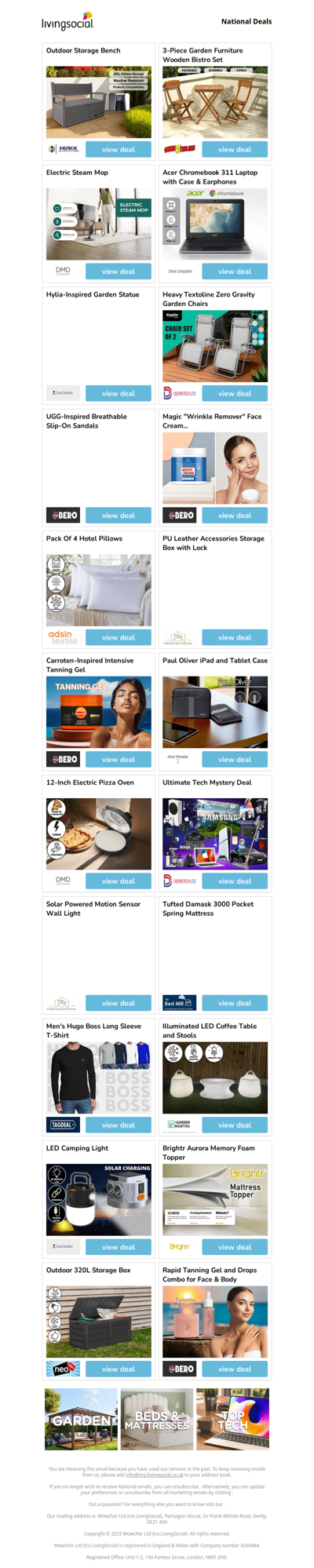Open National Deals link in header
Viewport: 314px width, 1568px height.
[246, 21]
